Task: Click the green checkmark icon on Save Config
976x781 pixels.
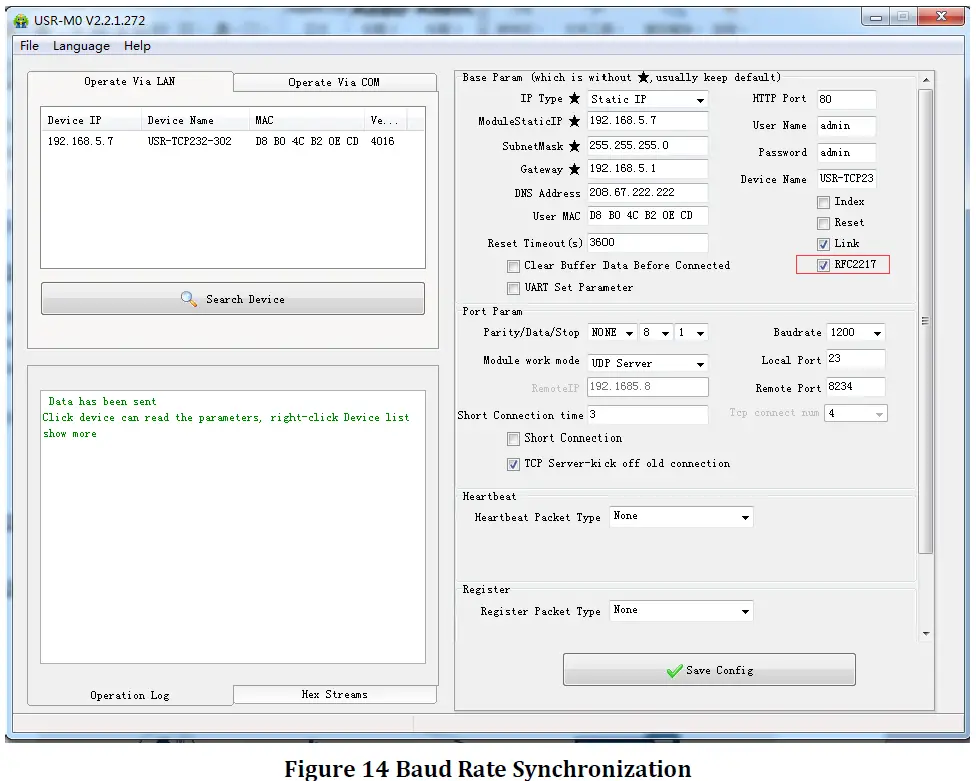Action: 674,671
